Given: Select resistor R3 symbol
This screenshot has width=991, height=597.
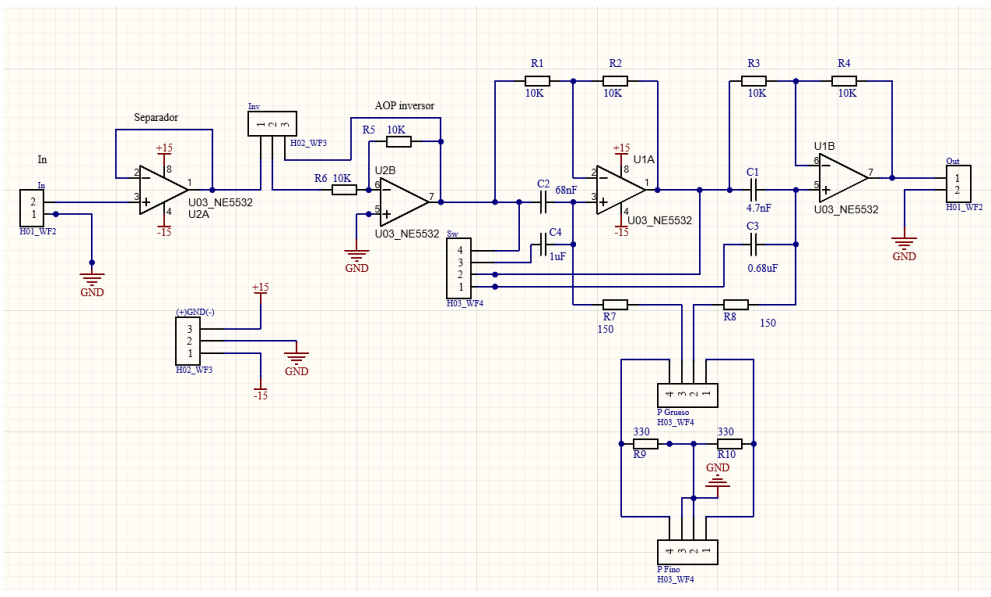Looking at the screenshot, I should (753, 81).
